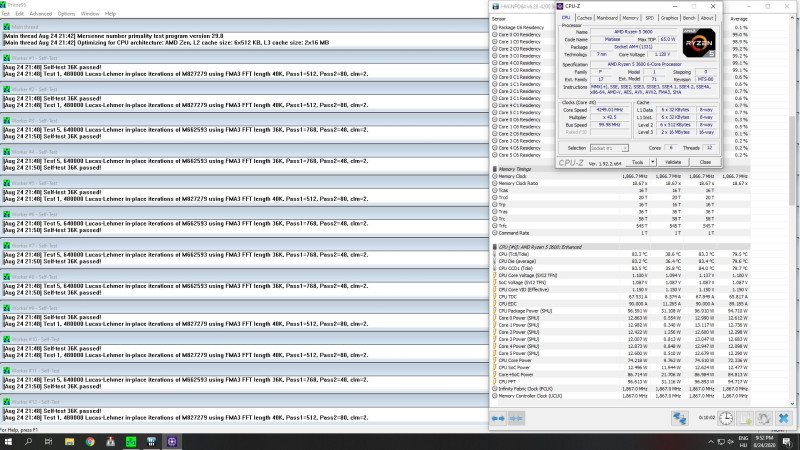Select the CPU (Tctl/Tdie) sensor row
The image size is (800, 450).
click(621, 254)
